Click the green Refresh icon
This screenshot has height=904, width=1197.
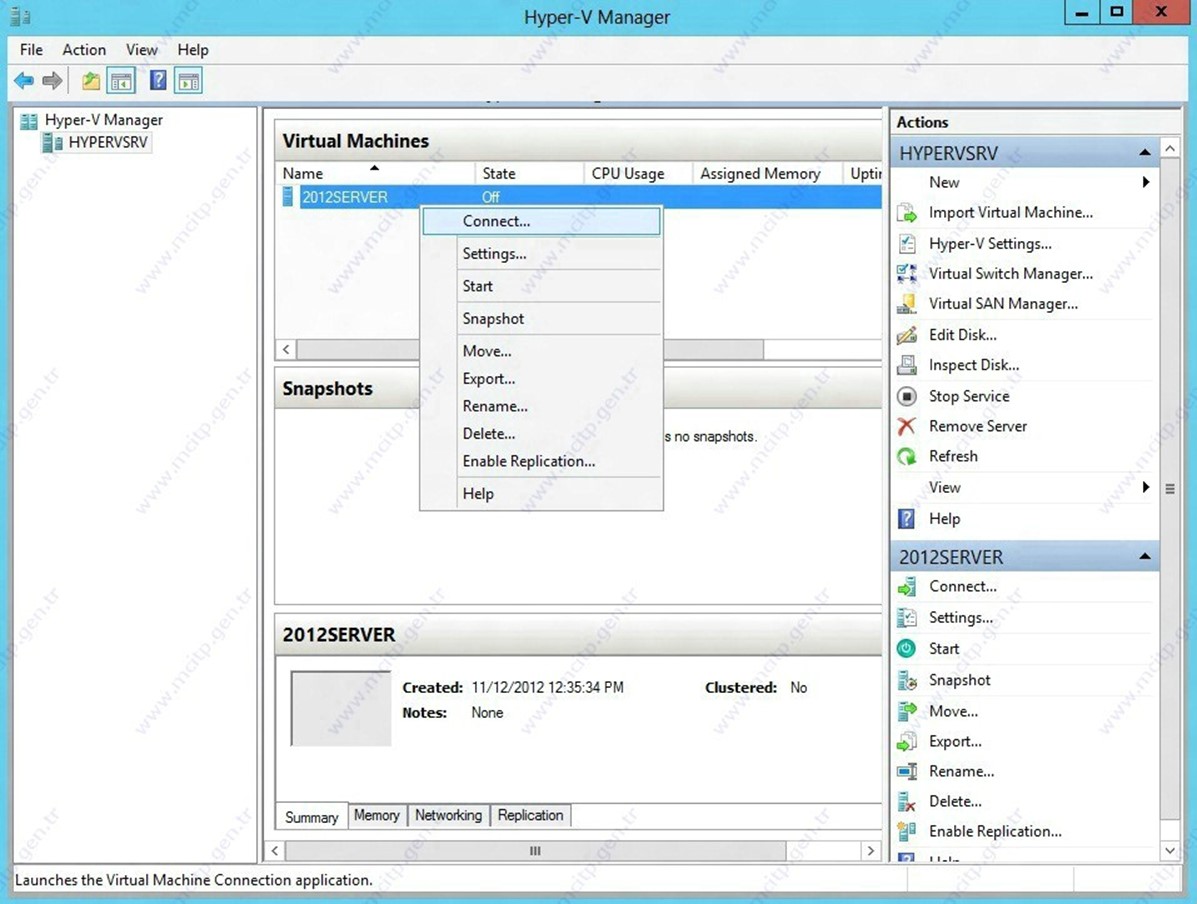tap(906, 457)
